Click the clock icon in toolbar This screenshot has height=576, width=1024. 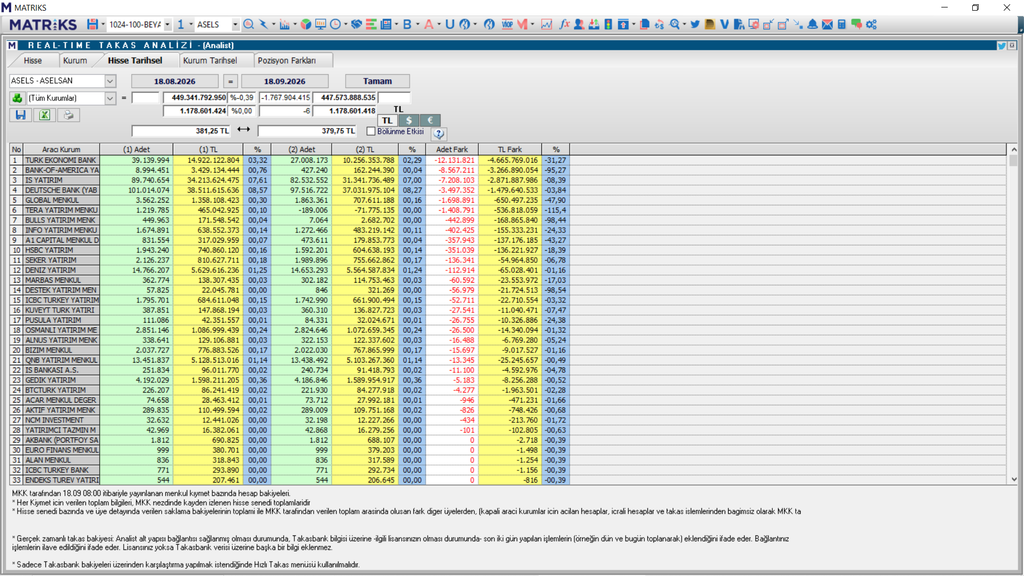coord(335,24)
